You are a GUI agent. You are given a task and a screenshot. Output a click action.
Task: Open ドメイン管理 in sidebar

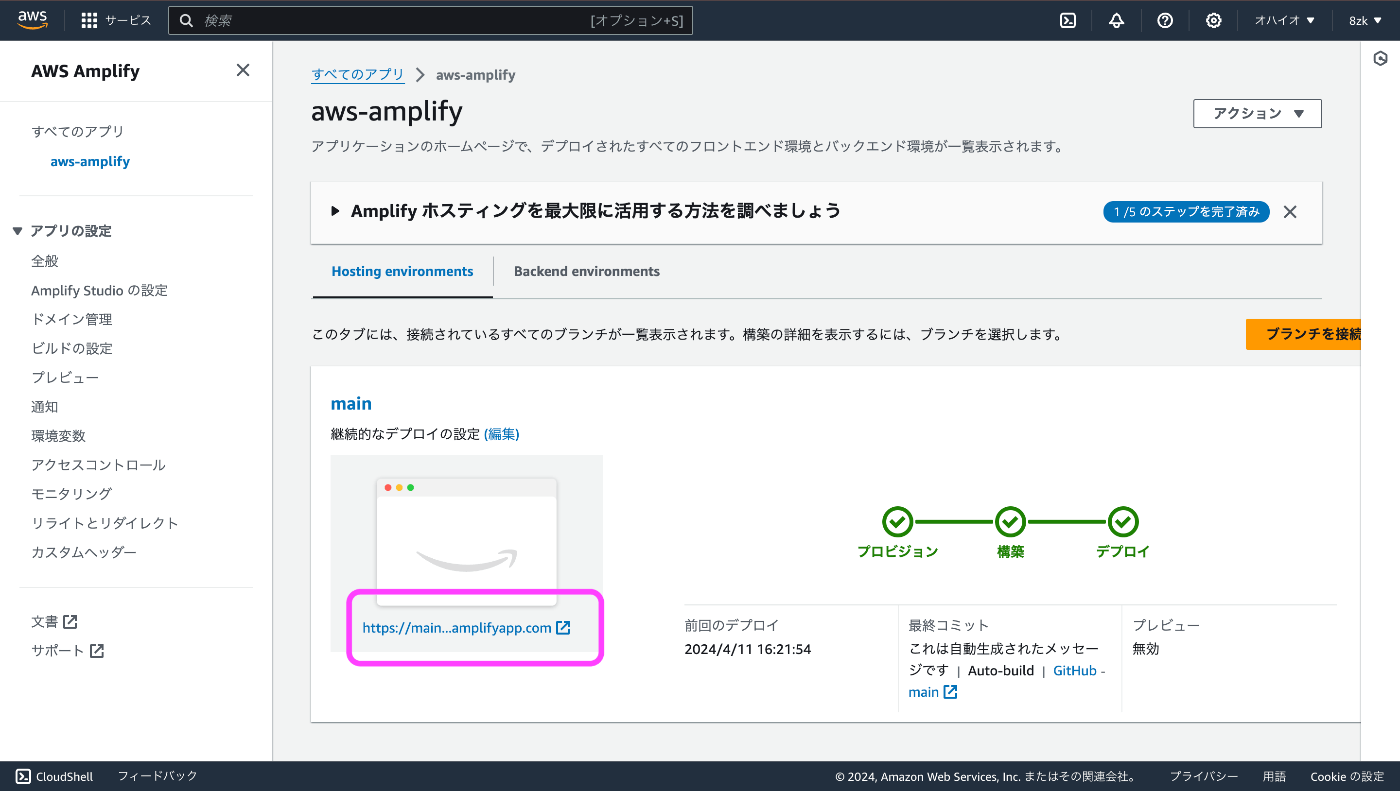pos(72,319)
